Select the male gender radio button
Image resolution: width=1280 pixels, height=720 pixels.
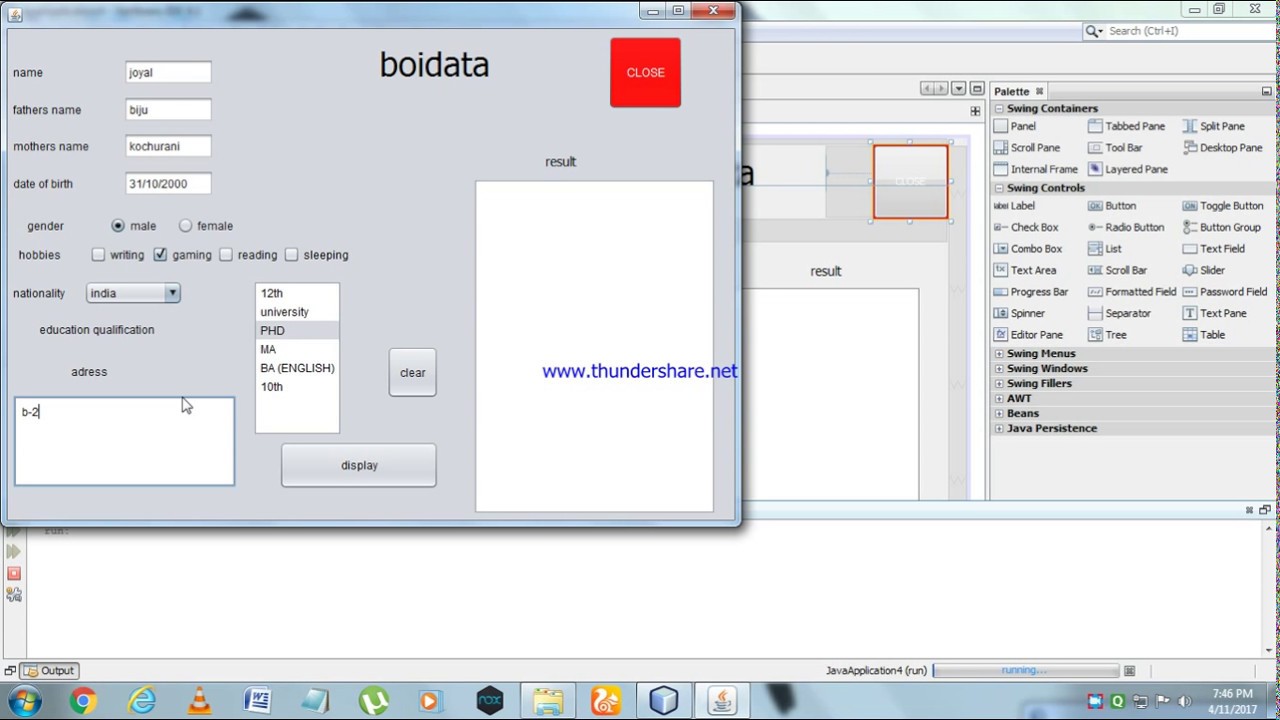119,226
